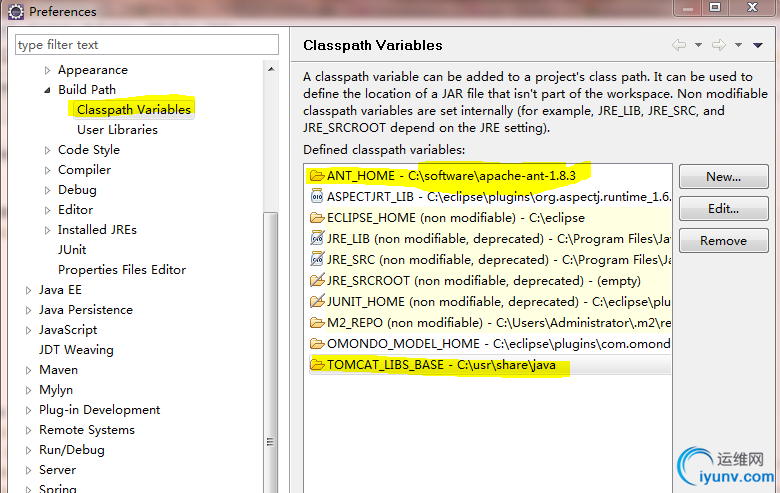Screen dimensions: 780x493
Task: Open the view menu dropdown triangle
Action: (x=758, y=45)
